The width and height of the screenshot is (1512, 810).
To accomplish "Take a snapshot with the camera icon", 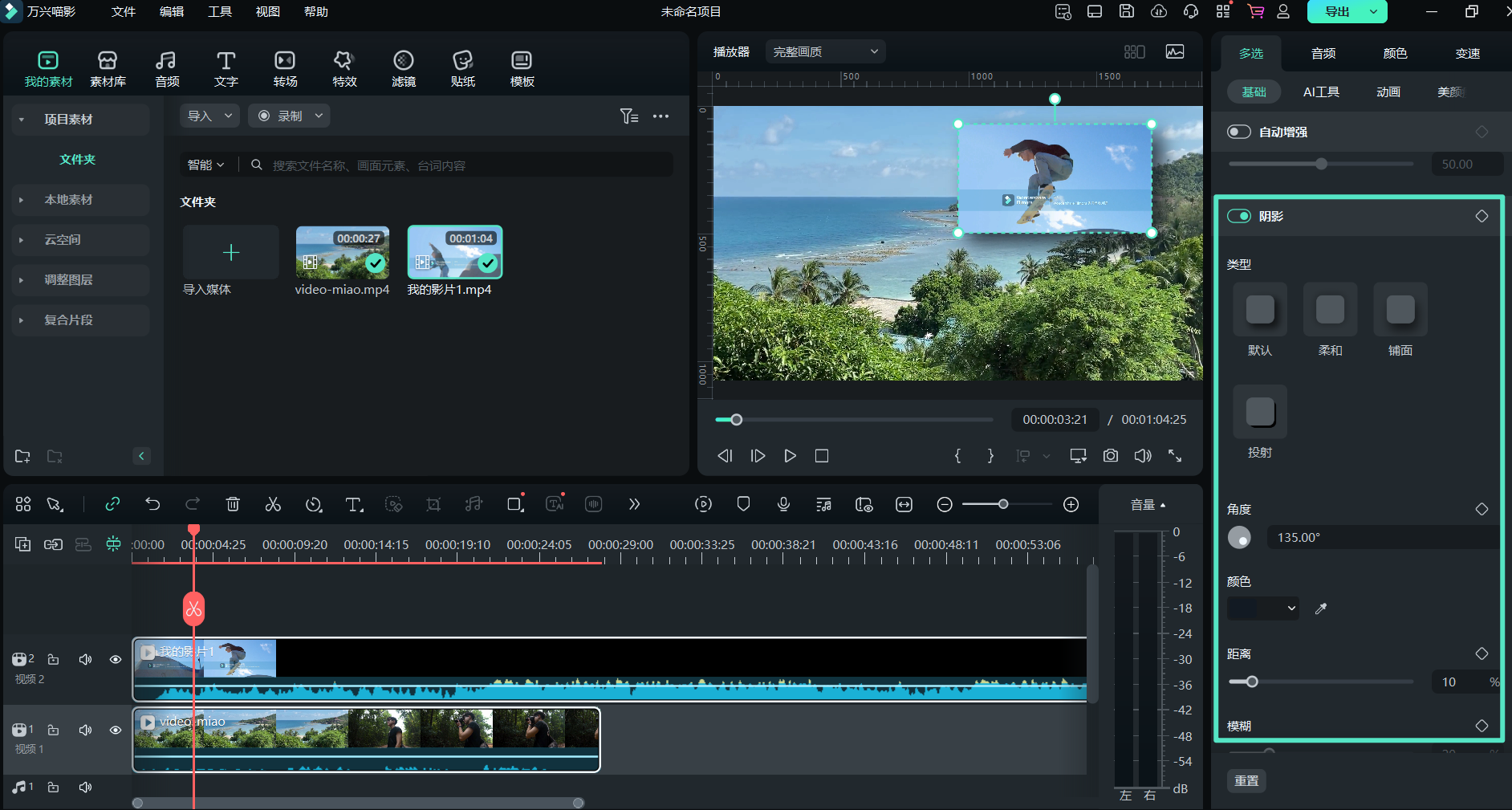I will point(1111,456).
